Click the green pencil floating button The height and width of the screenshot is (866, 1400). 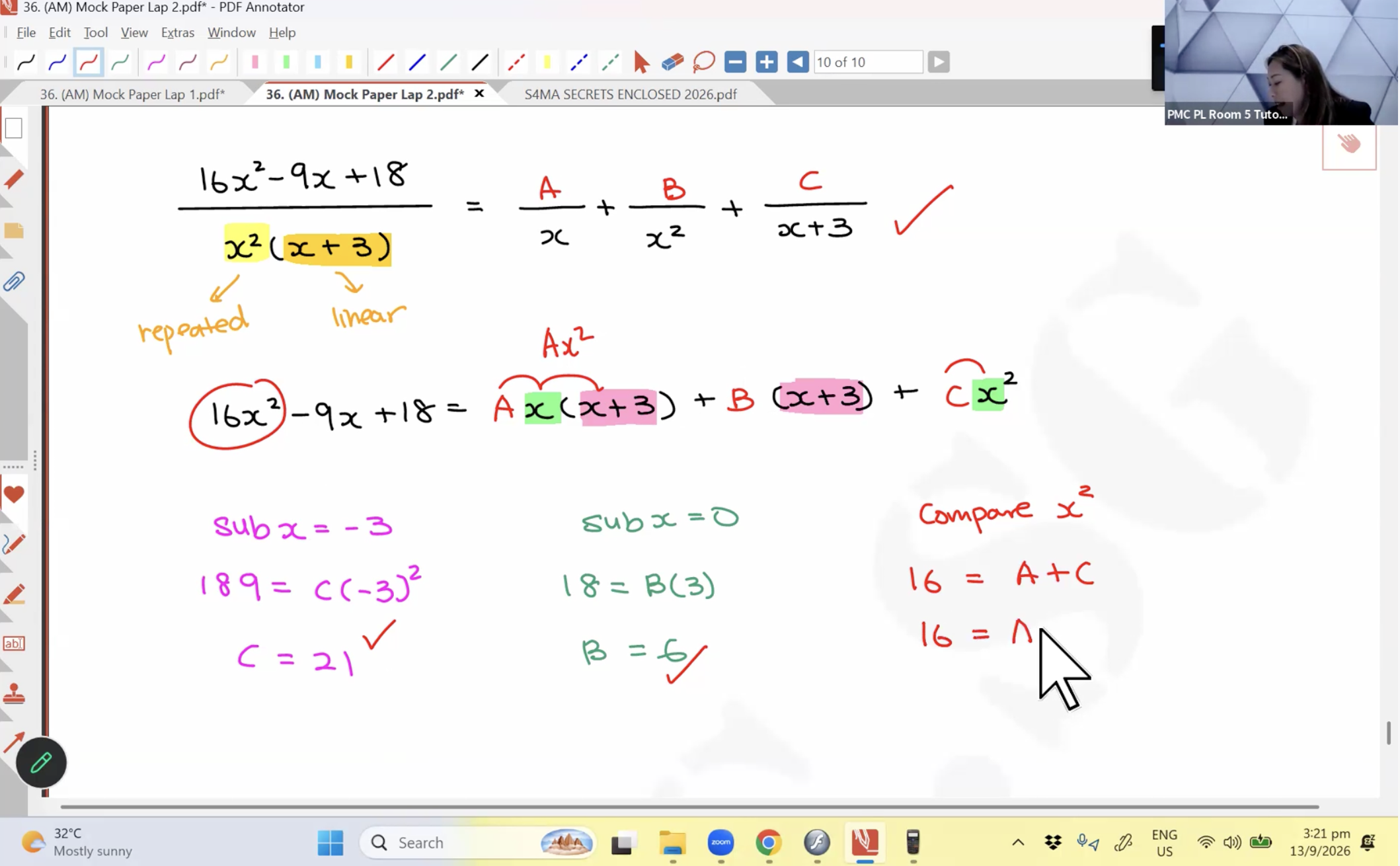pyautogui.click(x=41, y=762)
